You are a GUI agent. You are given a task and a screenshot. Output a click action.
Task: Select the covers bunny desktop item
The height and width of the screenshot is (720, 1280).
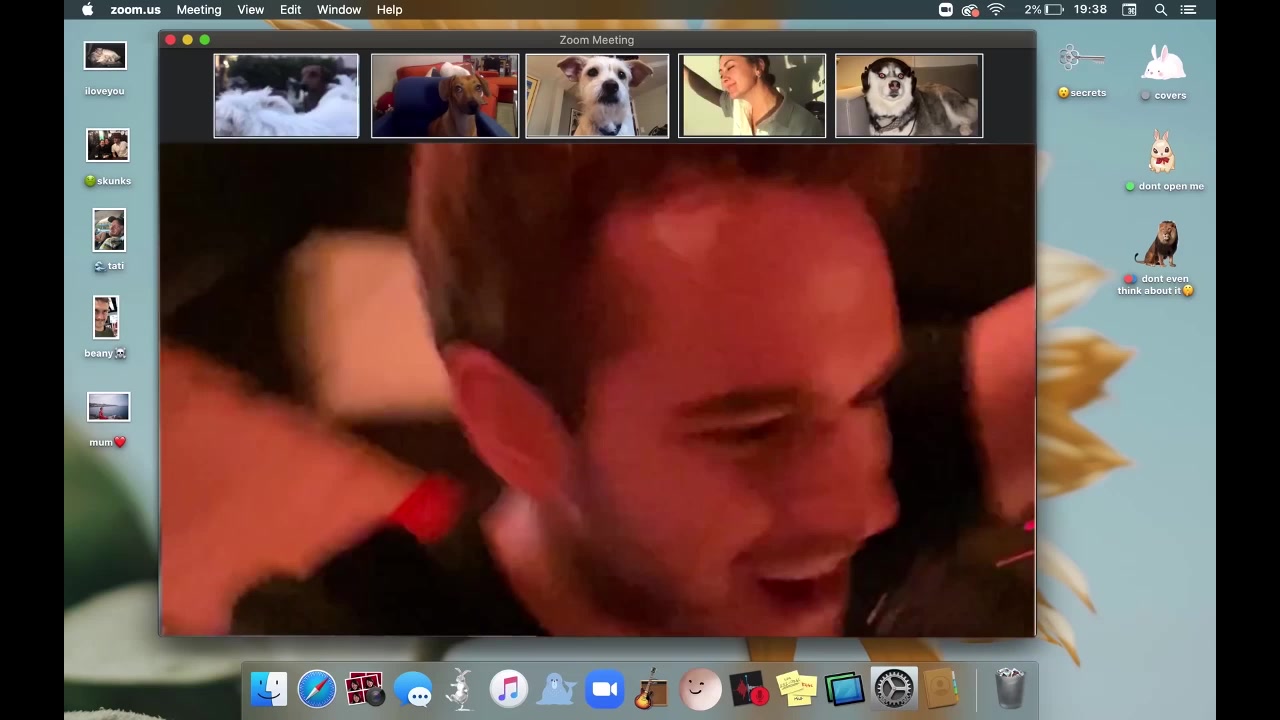click(x=1164, y=72)
